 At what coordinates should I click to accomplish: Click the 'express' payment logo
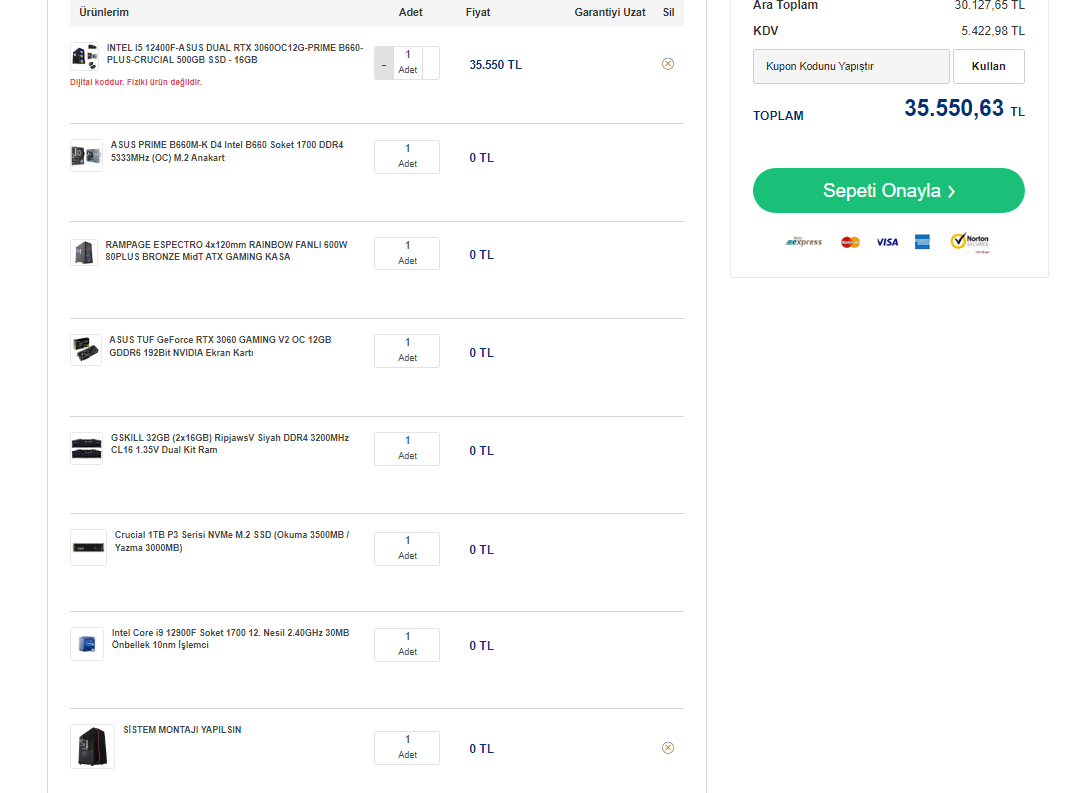click(x=804, y=242)
